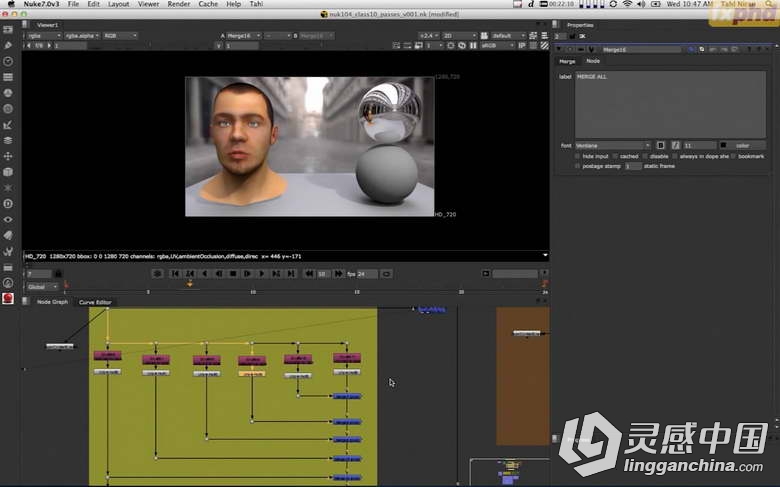780x487 pixels.
Task: Click the fps value field
Action: 368,274
